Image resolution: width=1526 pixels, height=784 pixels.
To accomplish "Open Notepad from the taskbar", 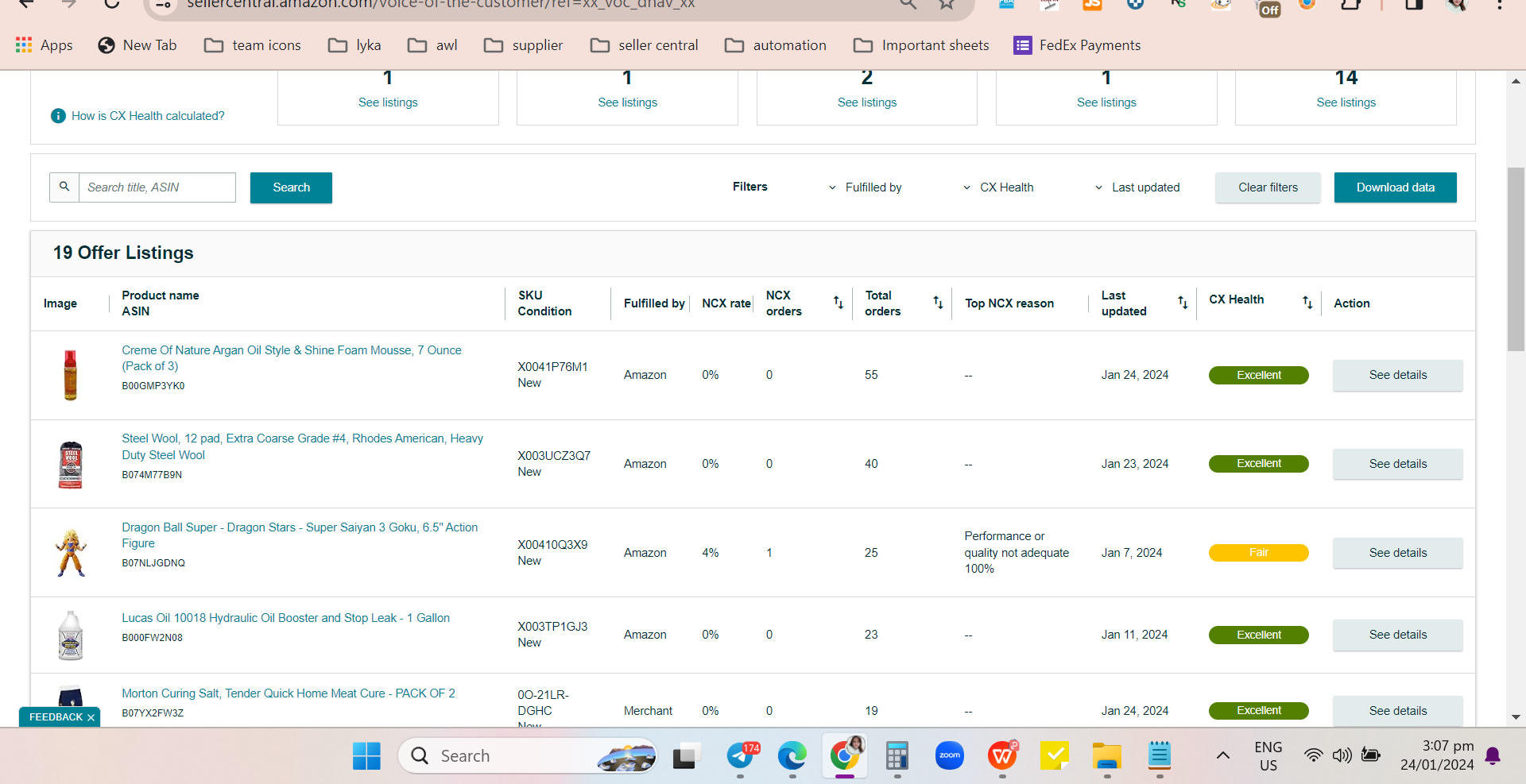I will tap(1160, 756).
